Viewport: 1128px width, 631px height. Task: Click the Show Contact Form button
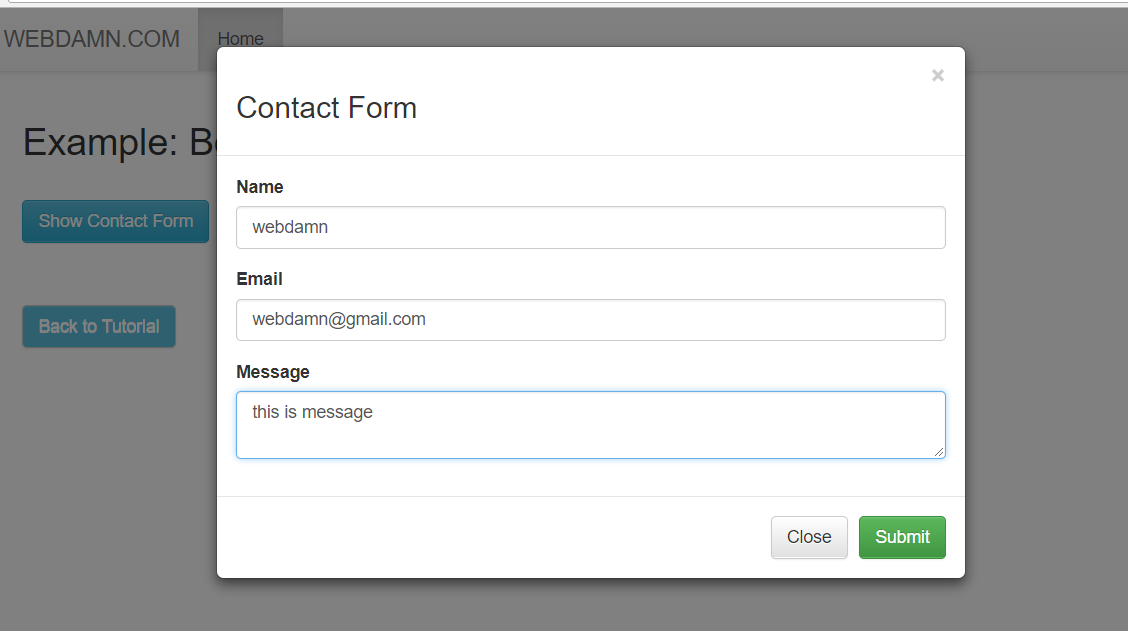tap(116, 222)
